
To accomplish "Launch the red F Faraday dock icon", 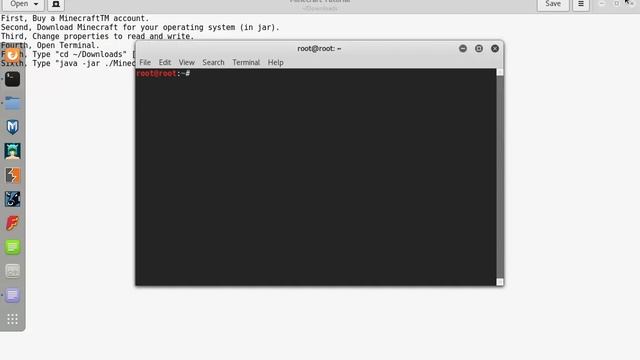I will coord(12,223).
